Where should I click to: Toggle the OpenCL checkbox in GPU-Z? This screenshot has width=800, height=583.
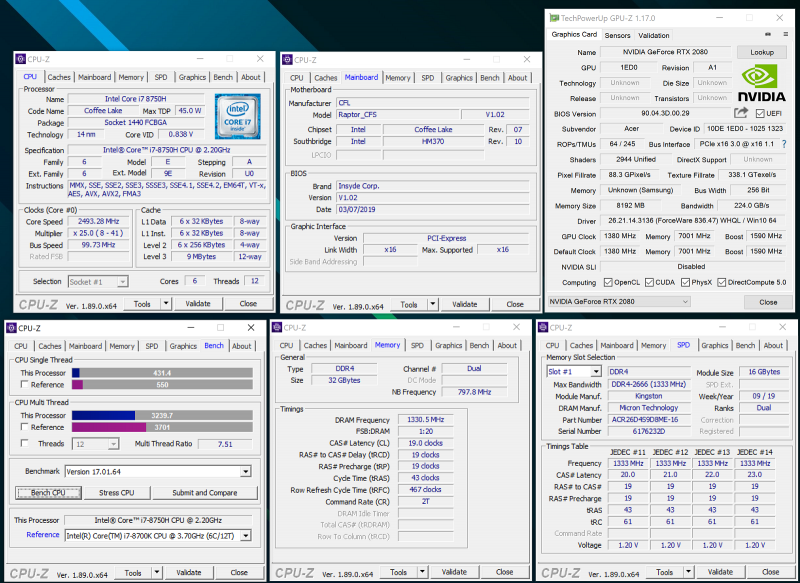click(608, 282)
